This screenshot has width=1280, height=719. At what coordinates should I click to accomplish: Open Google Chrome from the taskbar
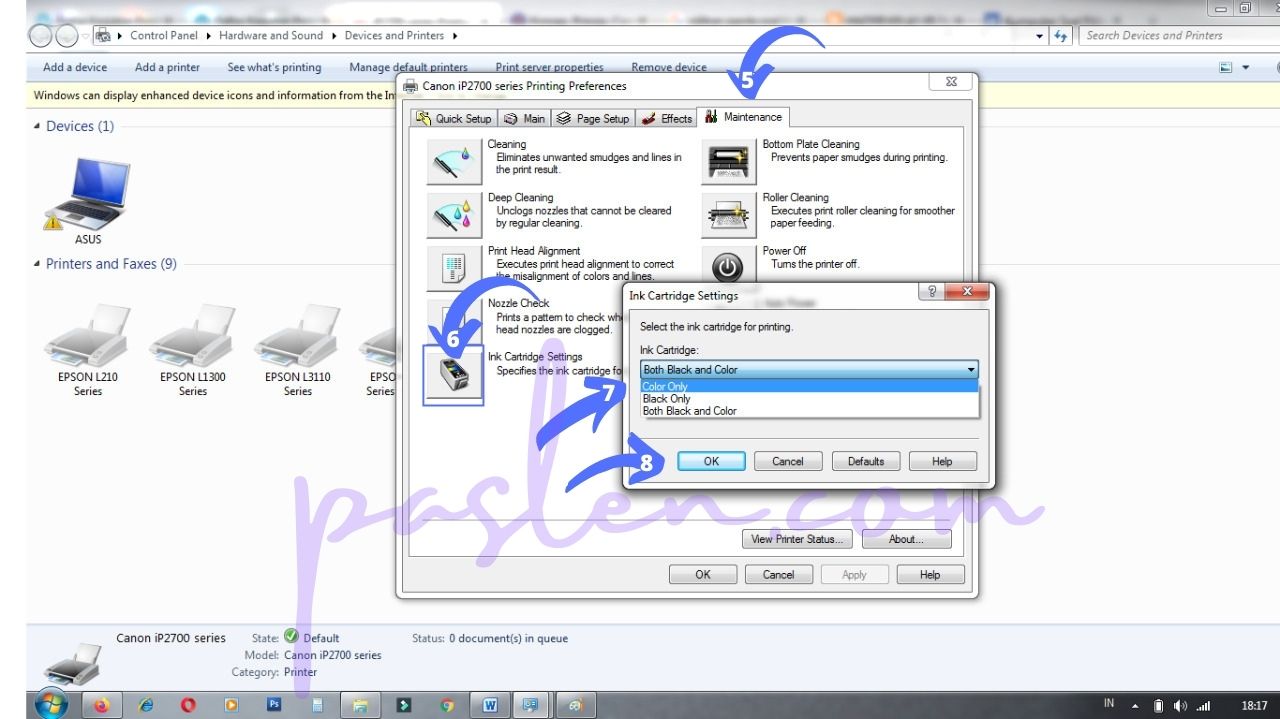[x=447, y=705]
